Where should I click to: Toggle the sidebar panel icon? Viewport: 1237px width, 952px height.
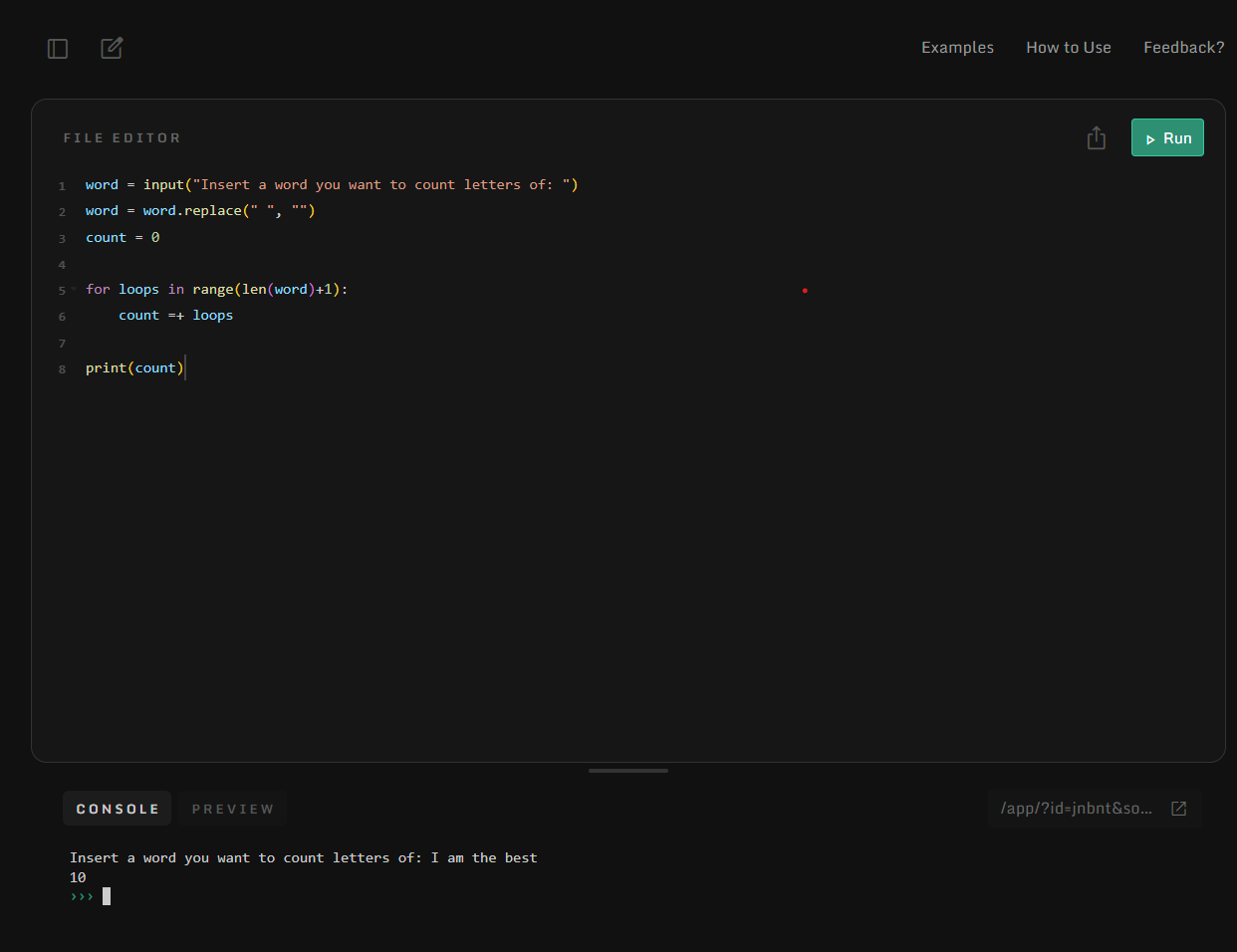(58, 48)
